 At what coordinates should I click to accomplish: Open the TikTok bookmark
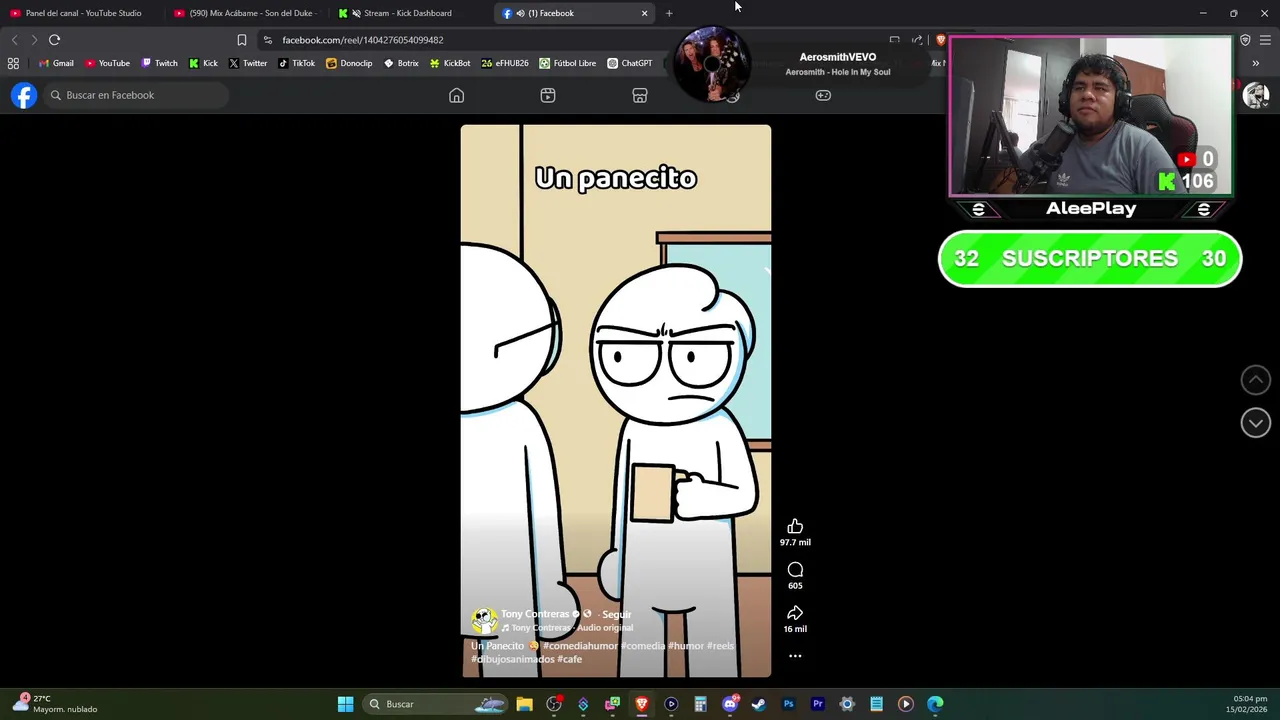tap(296, 63)
